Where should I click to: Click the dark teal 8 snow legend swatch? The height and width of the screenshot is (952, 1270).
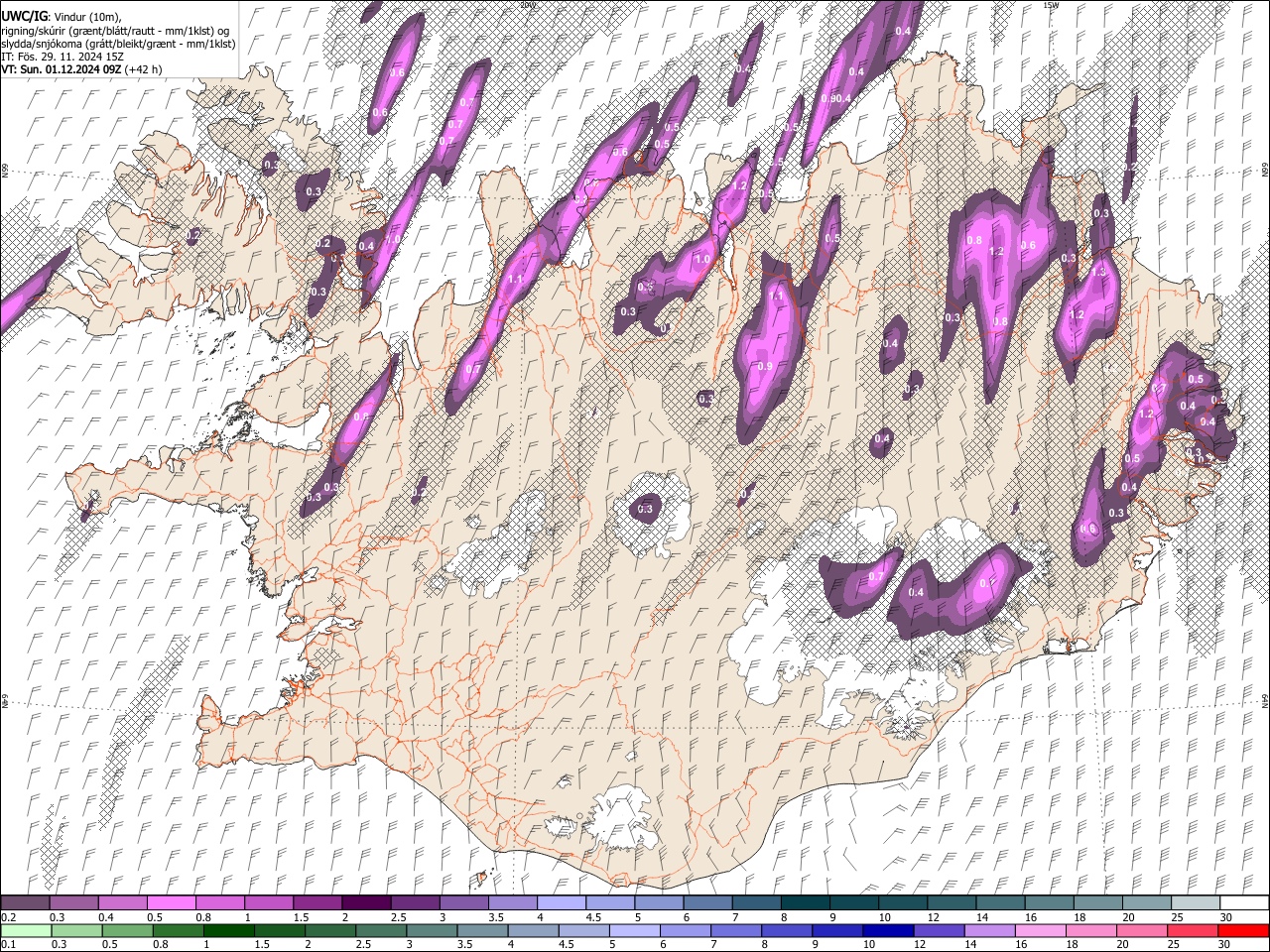[805, 903]
